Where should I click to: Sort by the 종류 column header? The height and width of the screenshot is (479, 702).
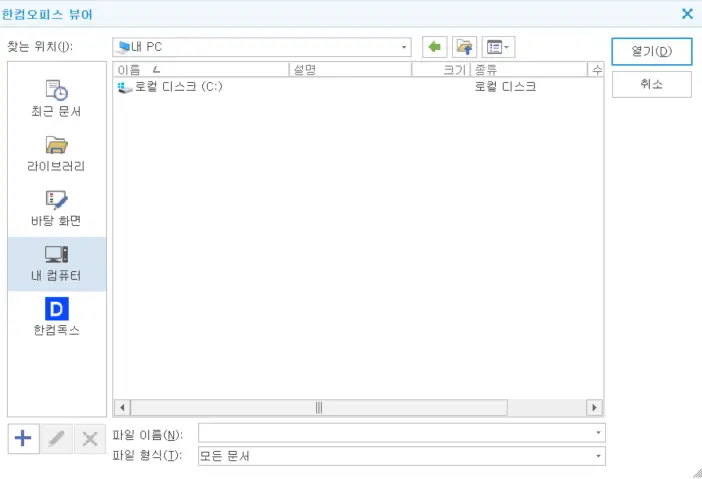pos(529,70)
